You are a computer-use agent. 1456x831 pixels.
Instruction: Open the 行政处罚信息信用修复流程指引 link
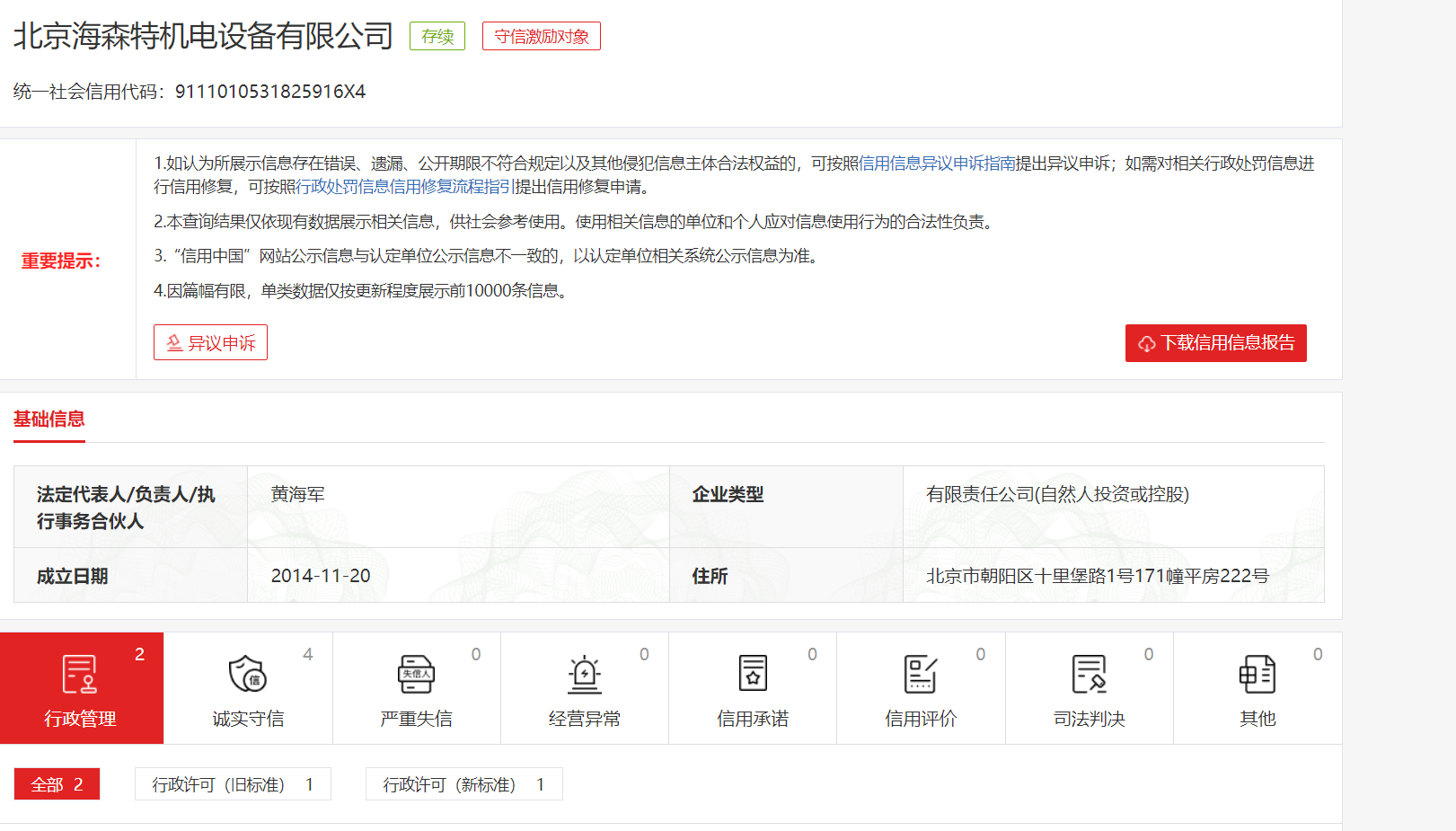(x=403, y=187)
